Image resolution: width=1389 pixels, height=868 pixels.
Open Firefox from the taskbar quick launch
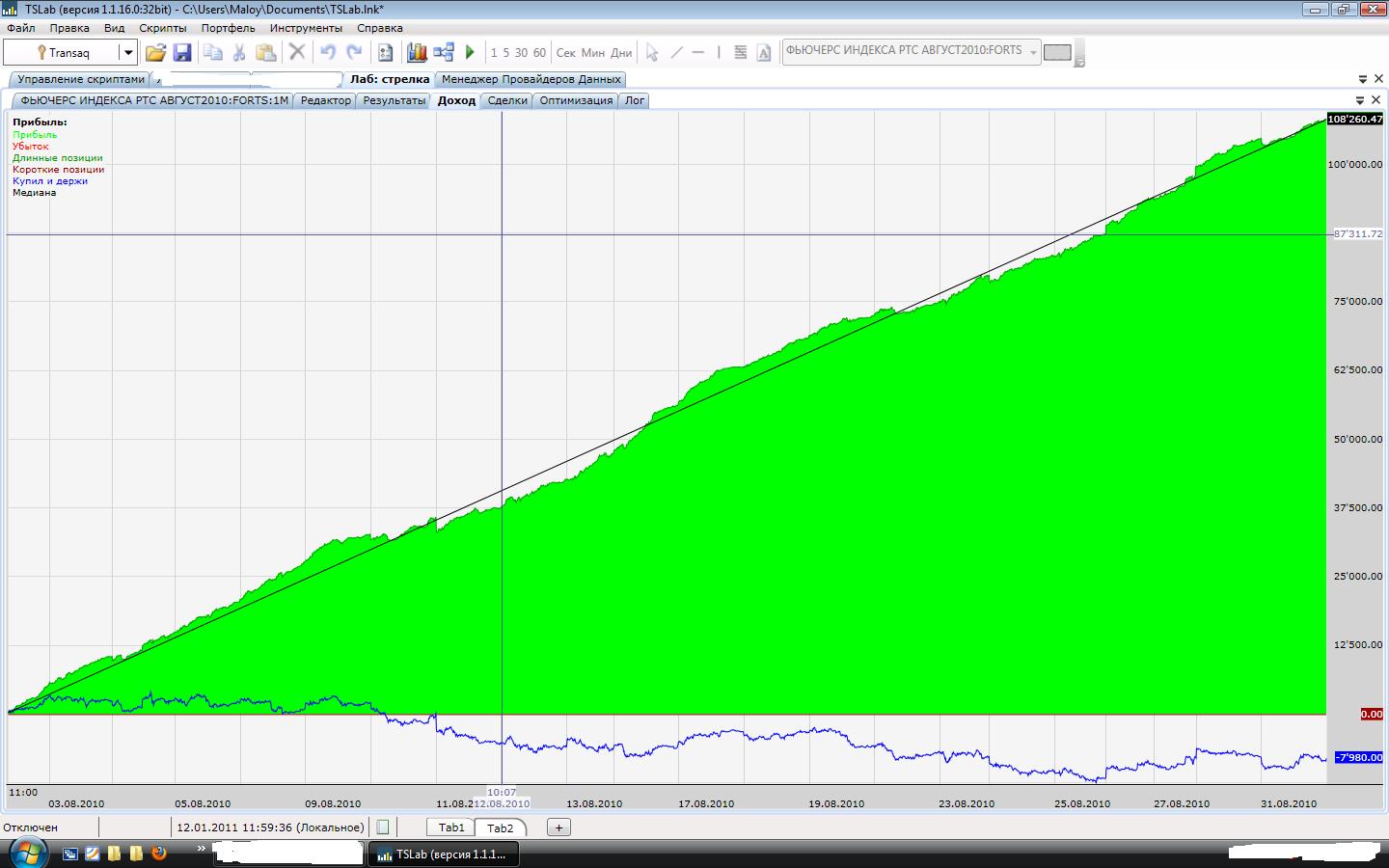[x=159, y=854]
